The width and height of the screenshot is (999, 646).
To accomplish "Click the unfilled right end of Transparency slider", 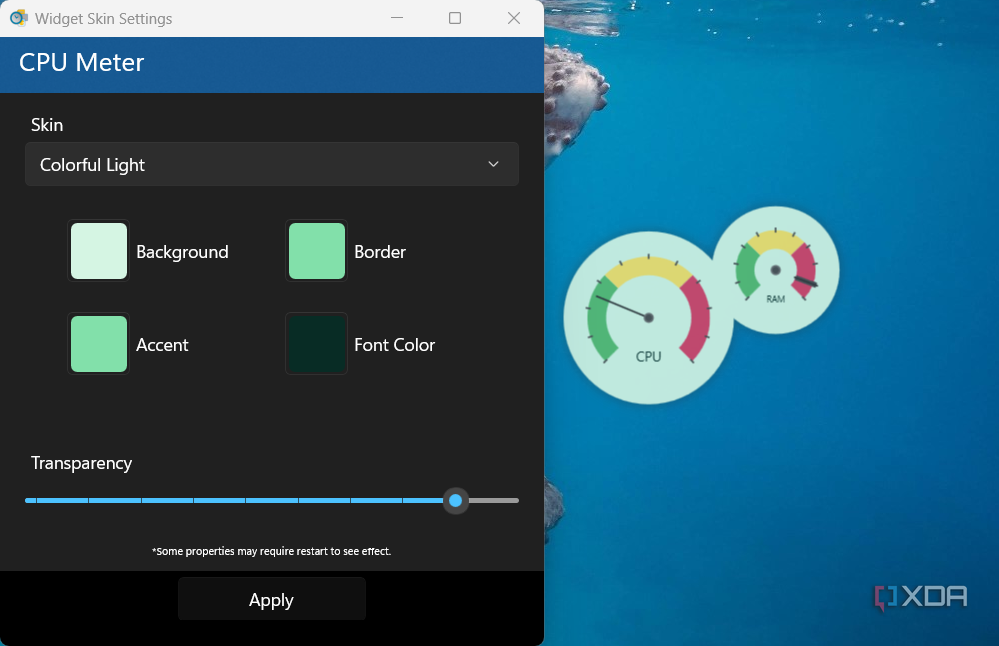I will (494, 501).
